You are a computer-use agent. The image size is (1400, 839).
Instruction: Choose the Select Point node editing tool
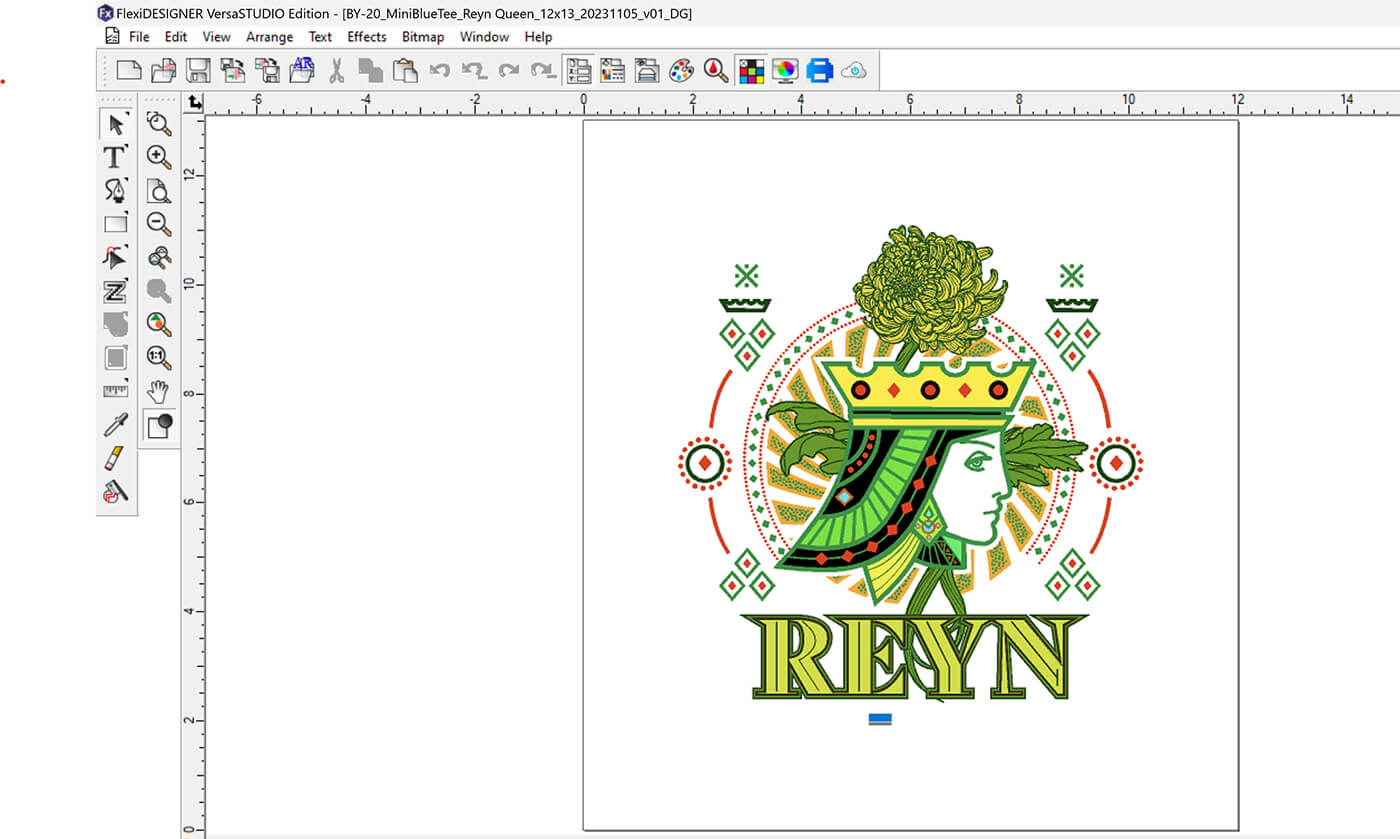coord(116,257)
